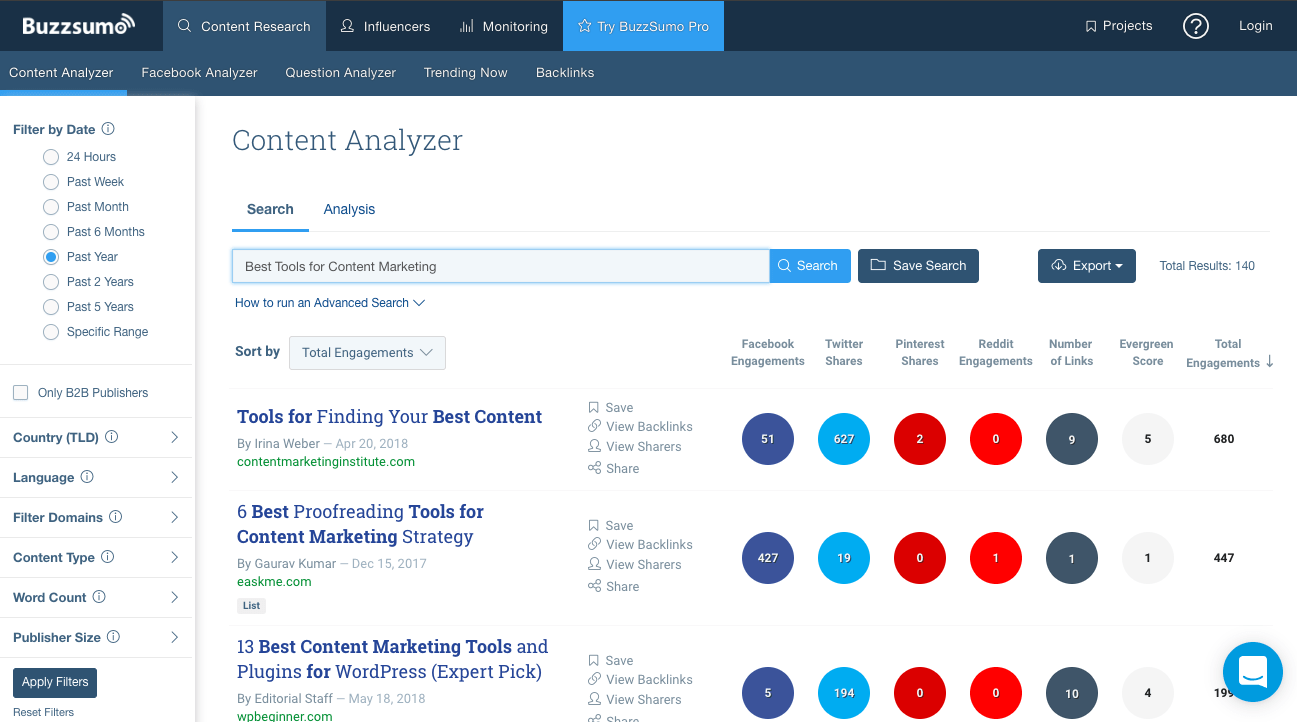This screenshot has width=1297, height=722.
Task: Click the blue Twitter Shares circle showing 627
Action: [844, 439]
